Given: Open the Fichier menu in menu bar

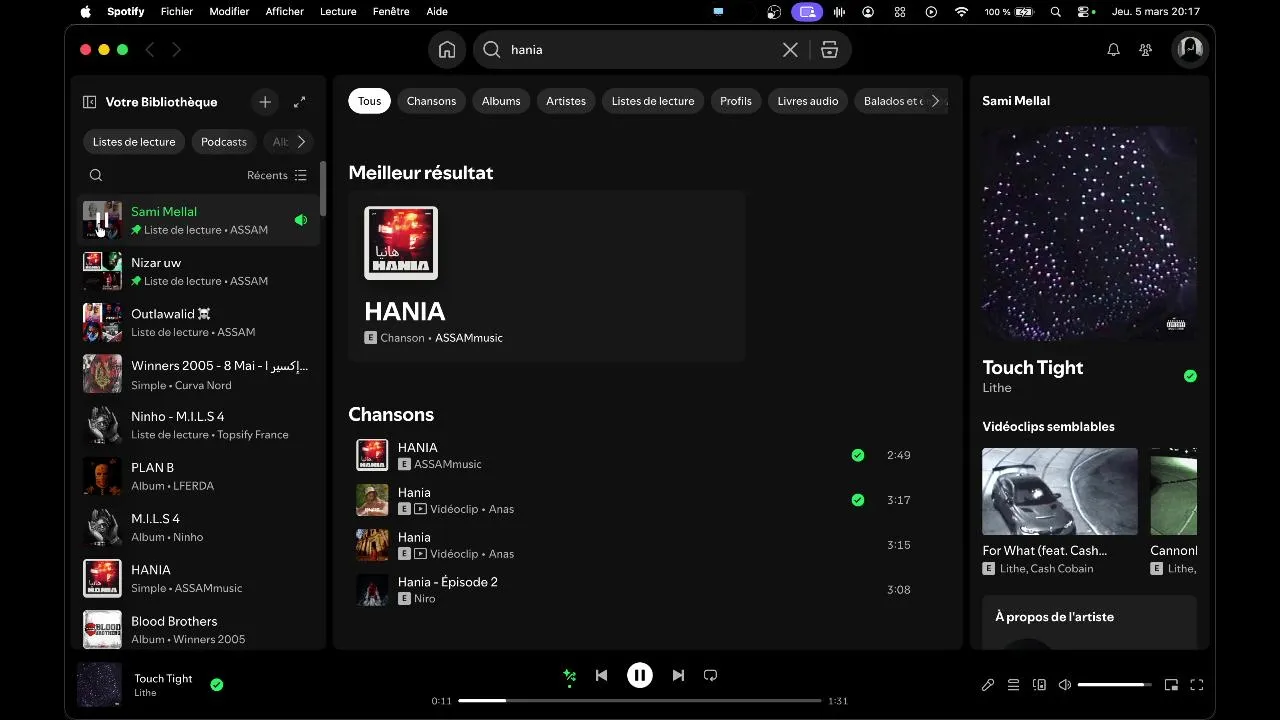Looking at the screenshot, I should coord(177,12).
